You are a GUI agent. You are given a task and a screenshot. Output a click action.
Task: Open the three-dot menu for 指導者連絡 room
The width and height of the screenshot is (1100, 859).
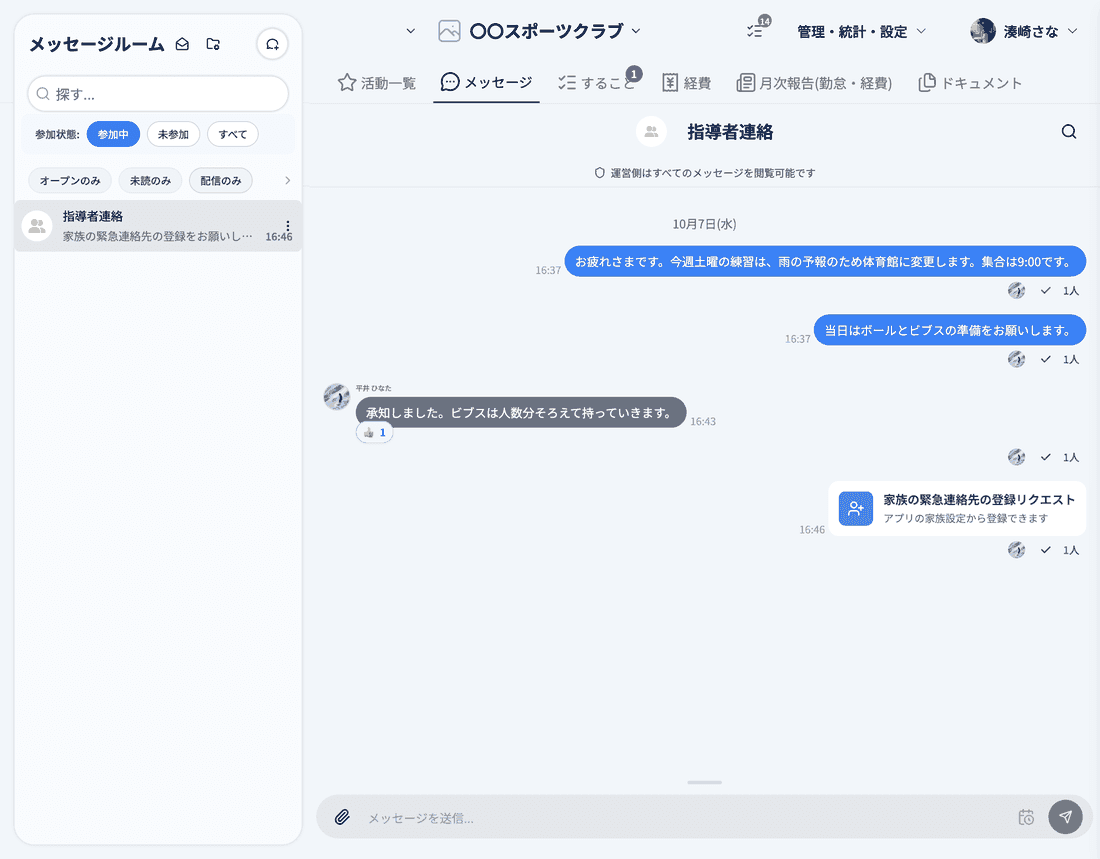(x=288, y=225)
